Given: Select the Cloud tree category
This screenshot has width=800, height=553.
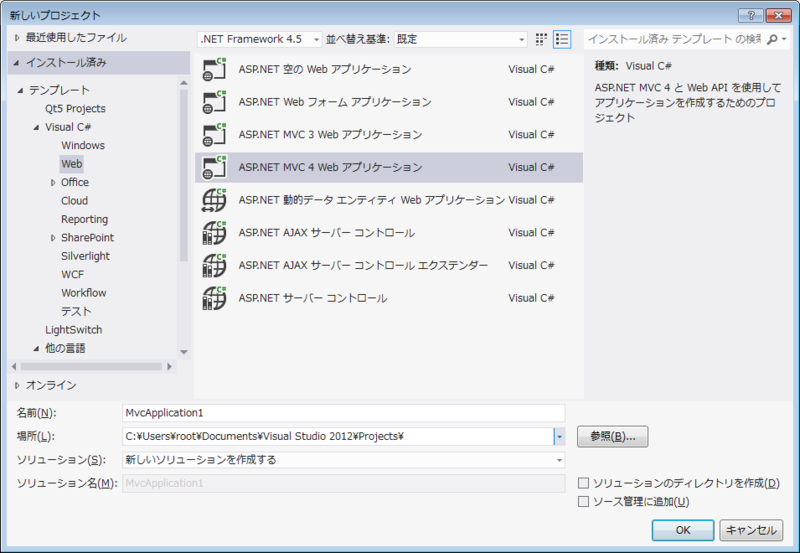Looking at the screenshot, I should [74, 200].
